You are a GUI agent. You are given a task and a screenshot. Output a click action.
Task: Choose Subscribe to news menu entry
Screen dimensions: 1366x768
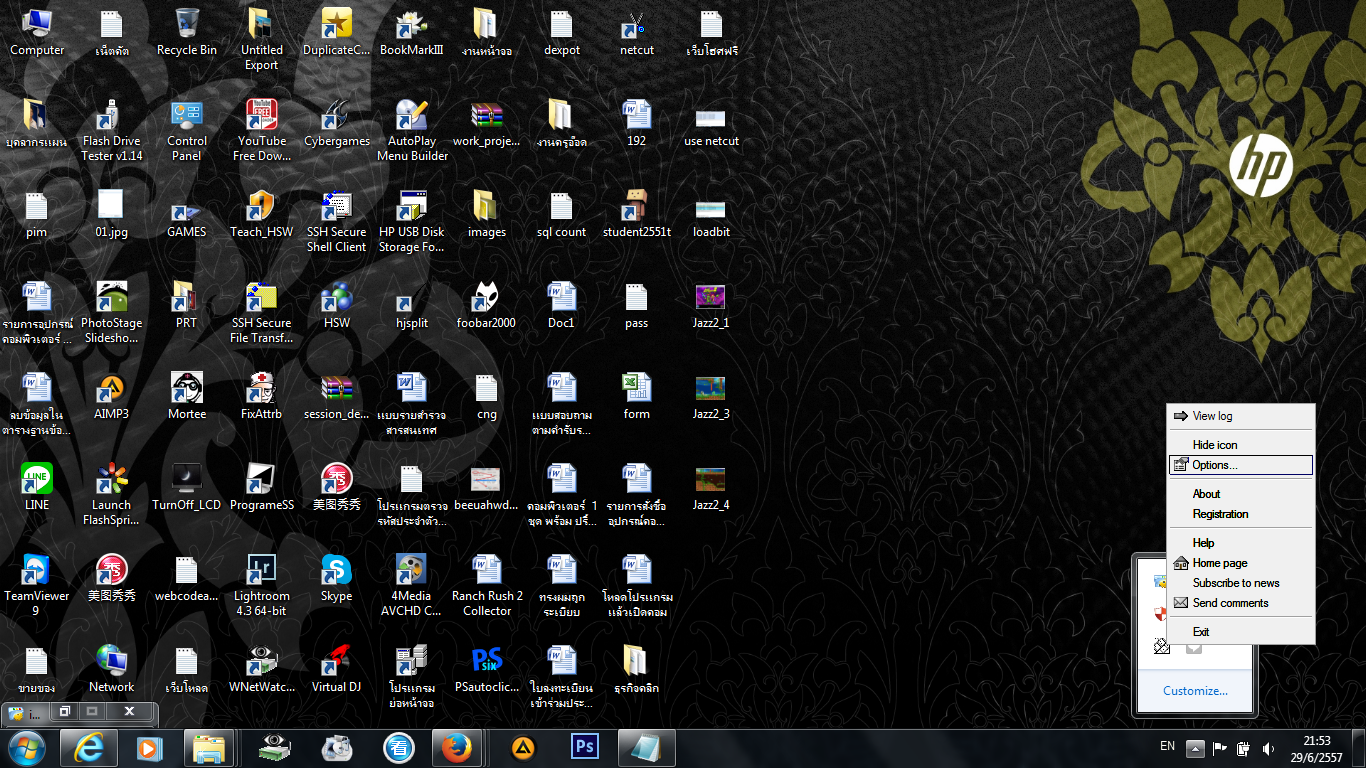(x=1240, y=583)
